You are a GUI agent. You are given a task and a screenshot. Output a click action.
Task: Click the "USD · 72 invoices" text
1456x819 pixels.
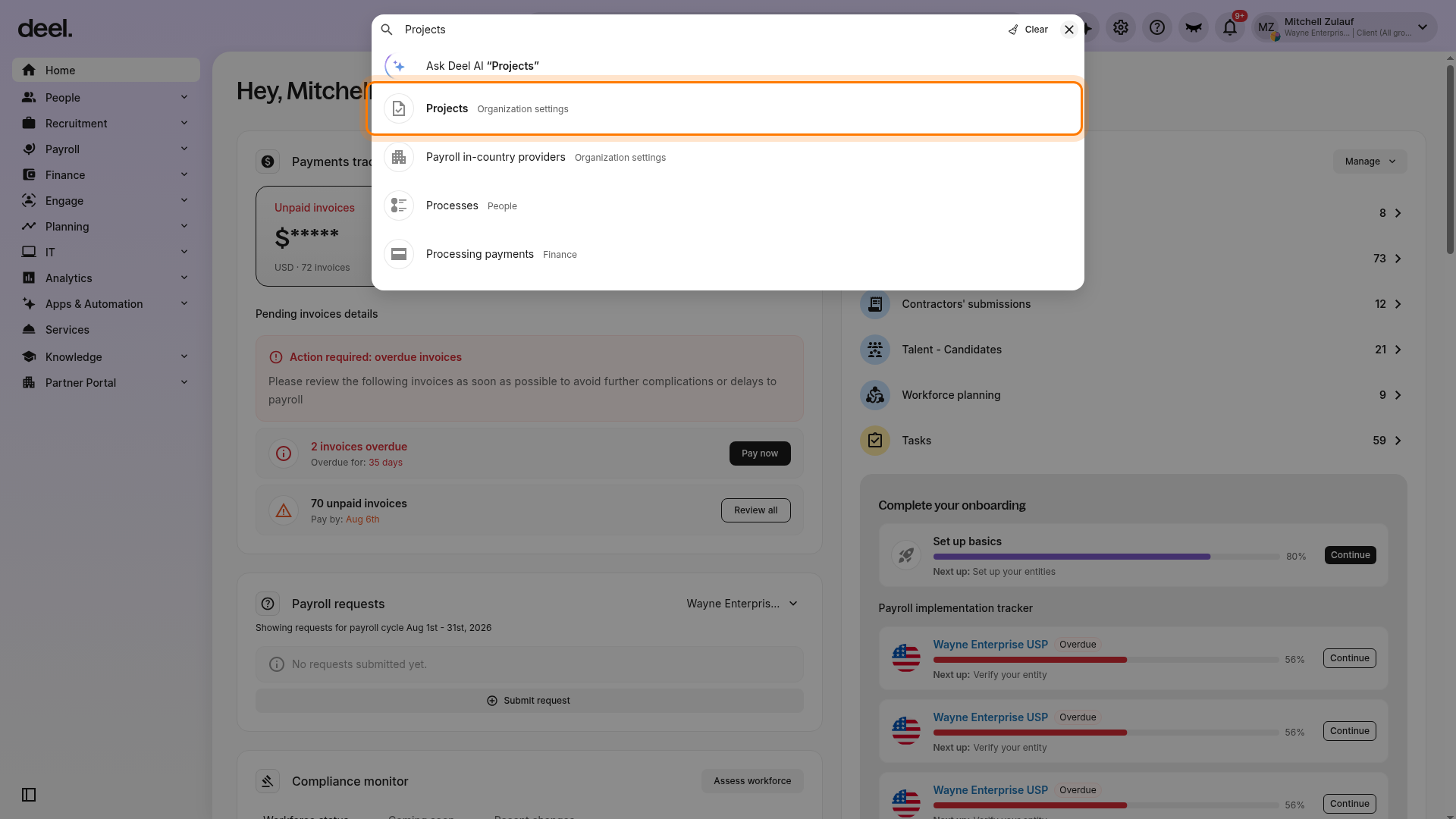pos(312,268)
